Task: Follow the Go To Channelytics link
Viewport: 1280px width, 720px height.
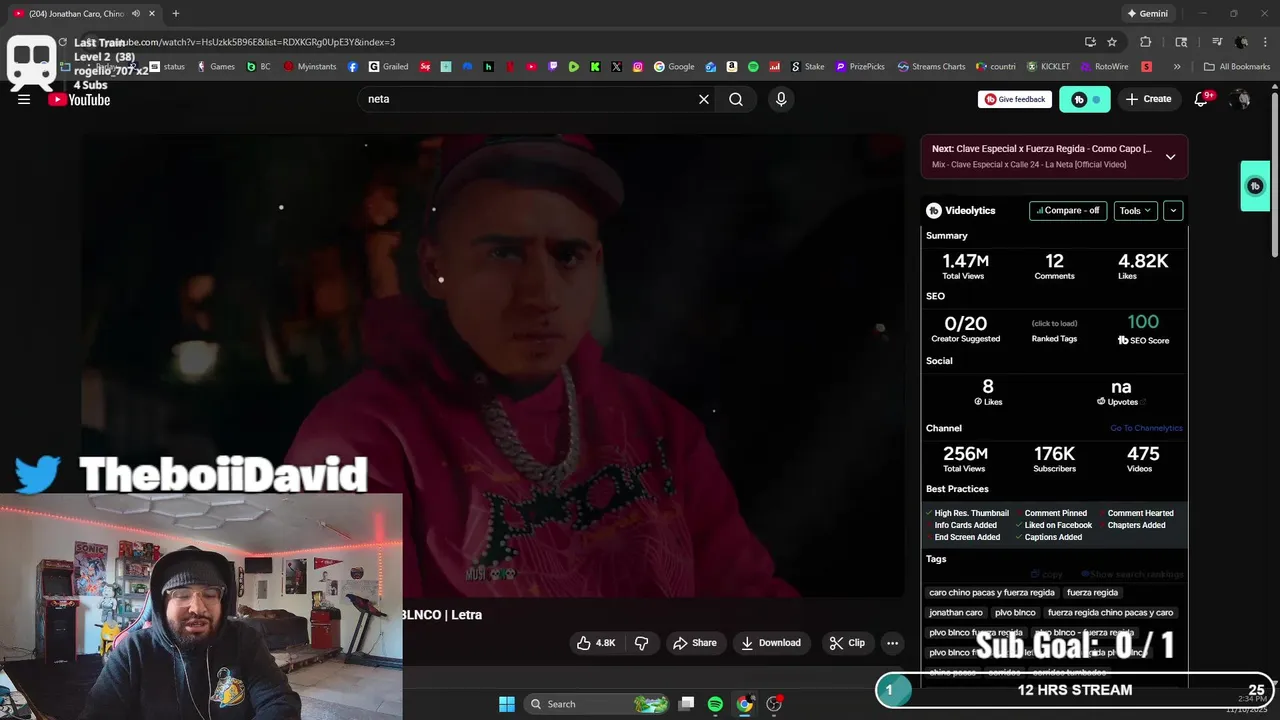Action: tap(1146, 428)
